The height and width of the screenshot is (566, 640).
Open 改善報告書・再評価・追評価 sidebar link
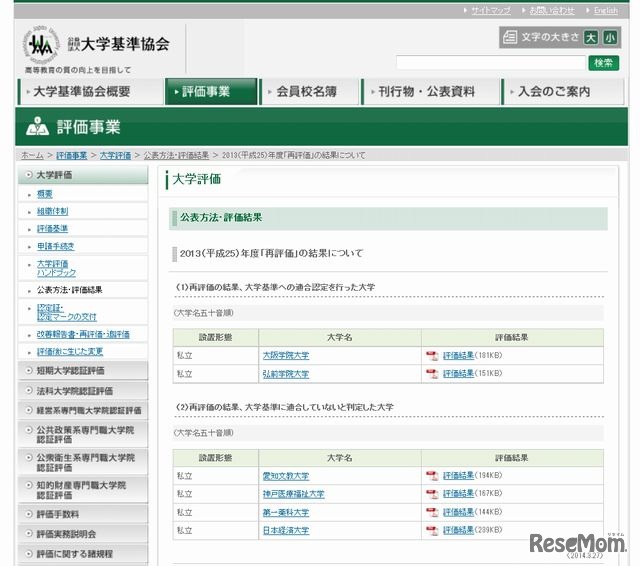pos(83,335)
